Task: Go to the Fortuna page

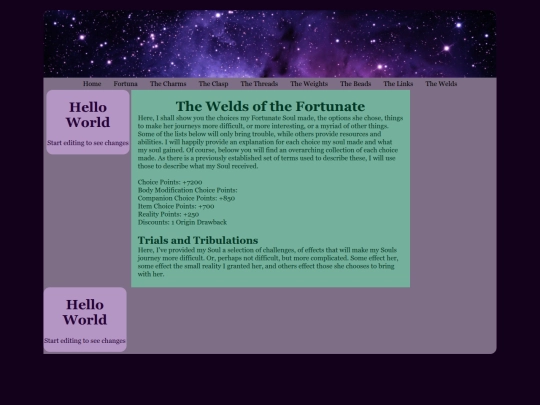Action: [x=125, y=84]
